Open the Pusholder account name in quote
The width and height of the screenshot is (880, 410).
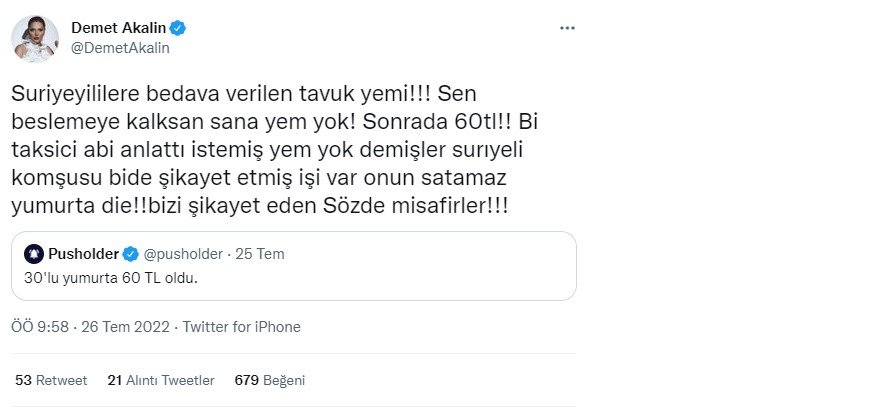tap(82, 253)
